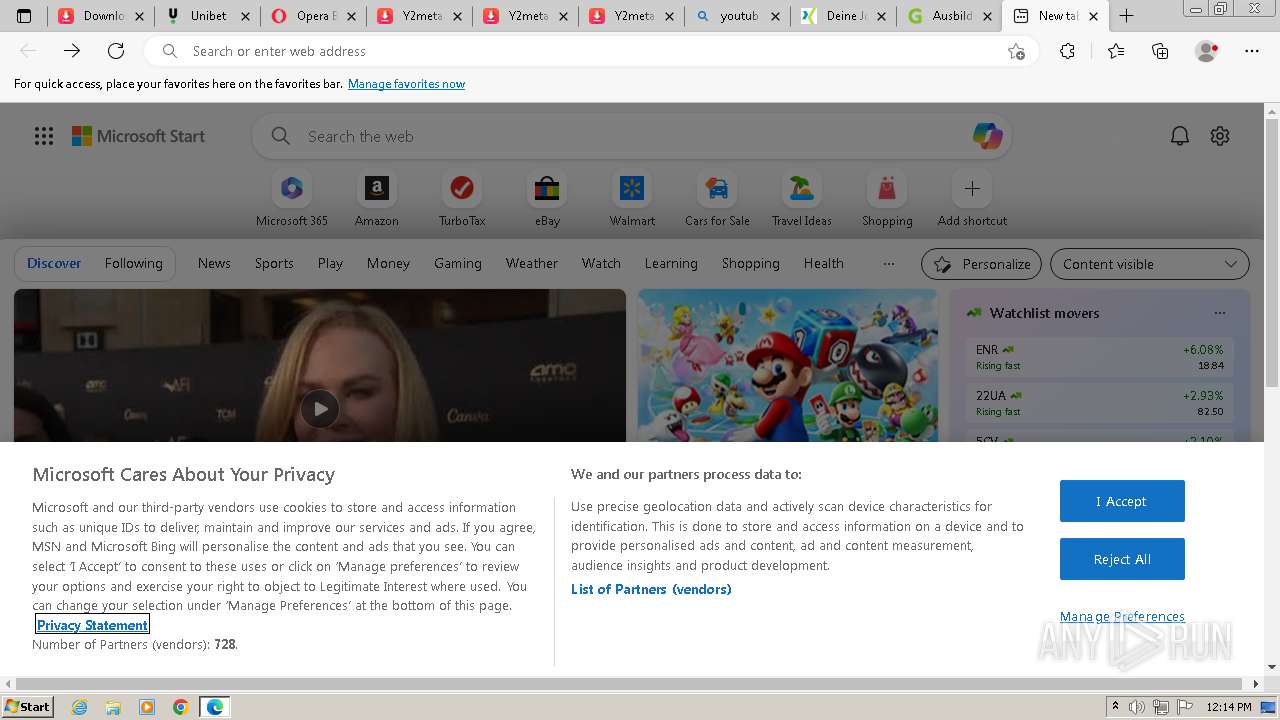Viewport: 1280px width, 720px height.
Task: Open the Collections icon
Action: [x=1160, y=51]
